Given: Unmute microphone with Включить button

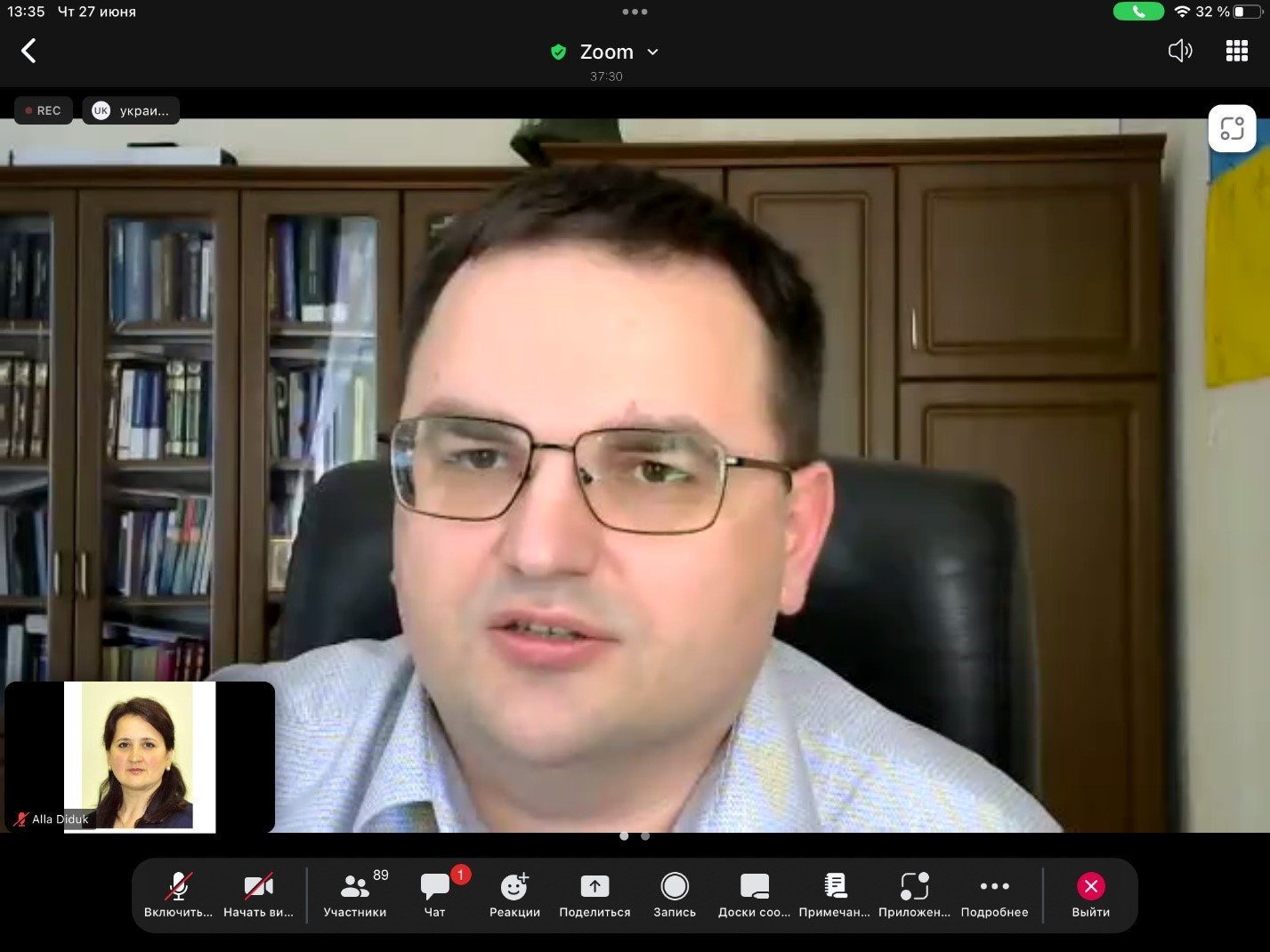Looking at the screenshot, I should (x=178, y=895).
